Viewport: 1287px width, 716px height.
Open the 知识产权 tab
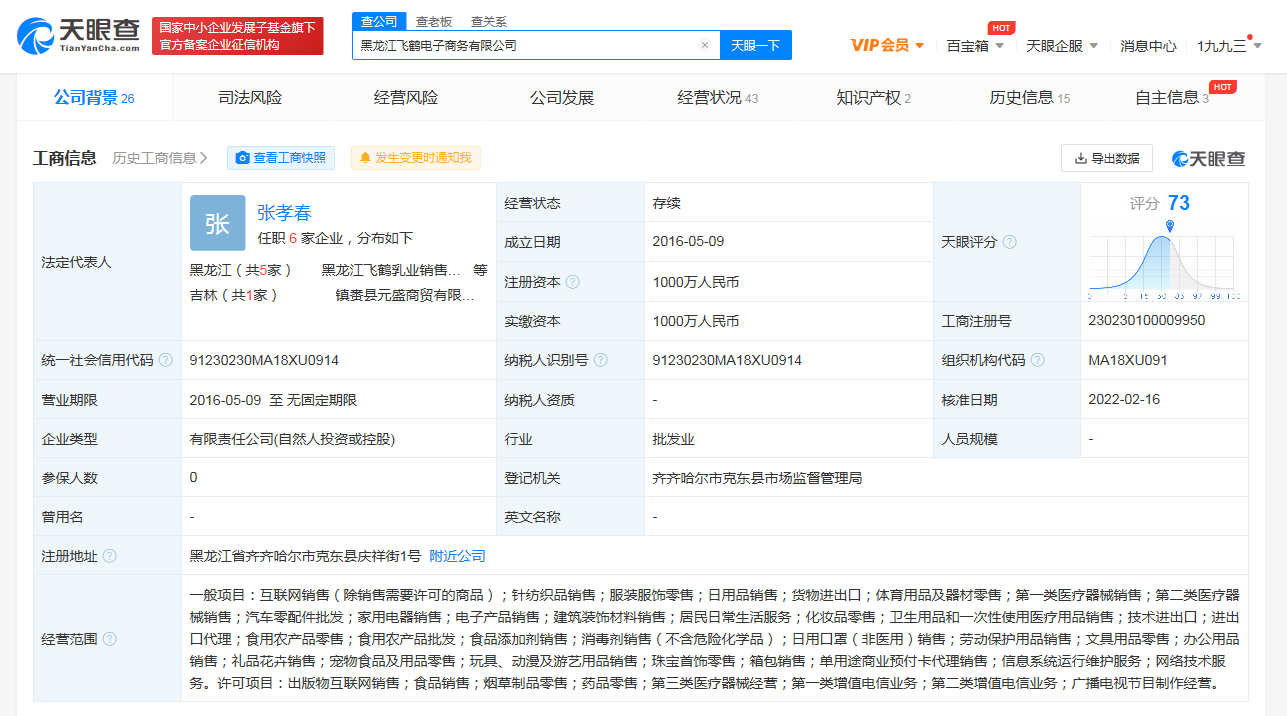click(872, 98)
